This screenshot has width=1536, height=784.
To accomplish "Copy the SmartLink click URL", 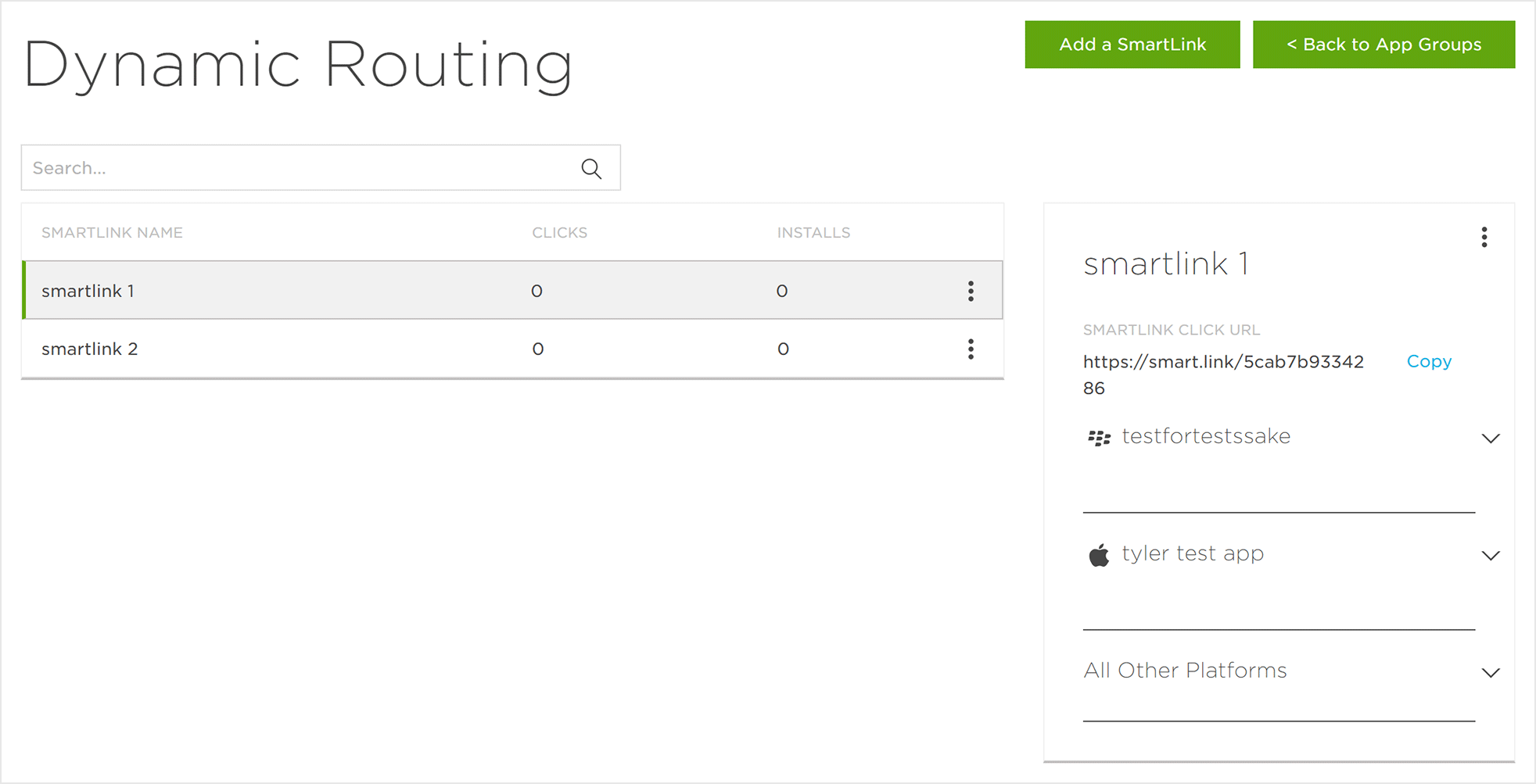I will point(1428,361).
